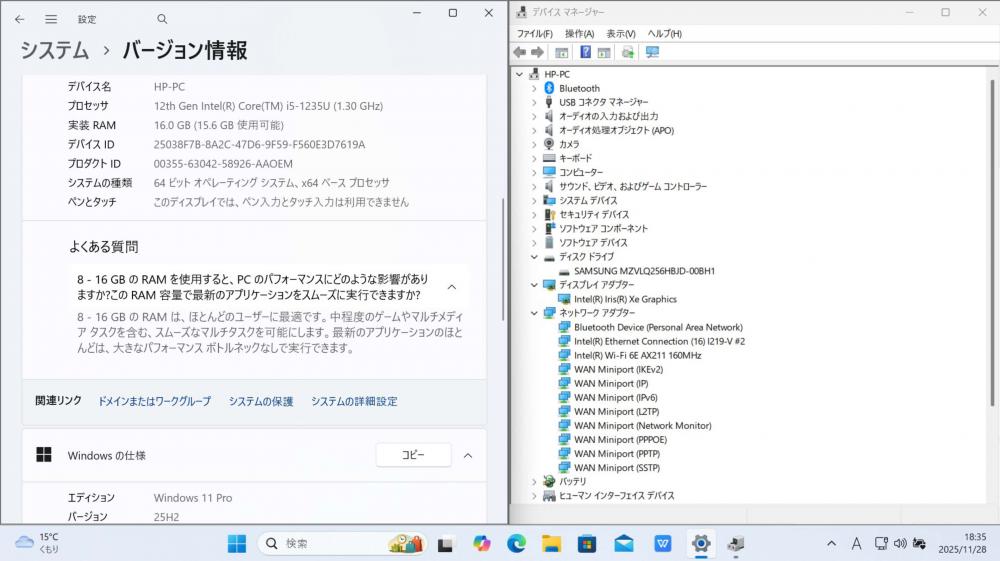The image size is (1000, 561).
Task: Open the clock showing 18:35 2025/11/28
Action: pos(962,543)
